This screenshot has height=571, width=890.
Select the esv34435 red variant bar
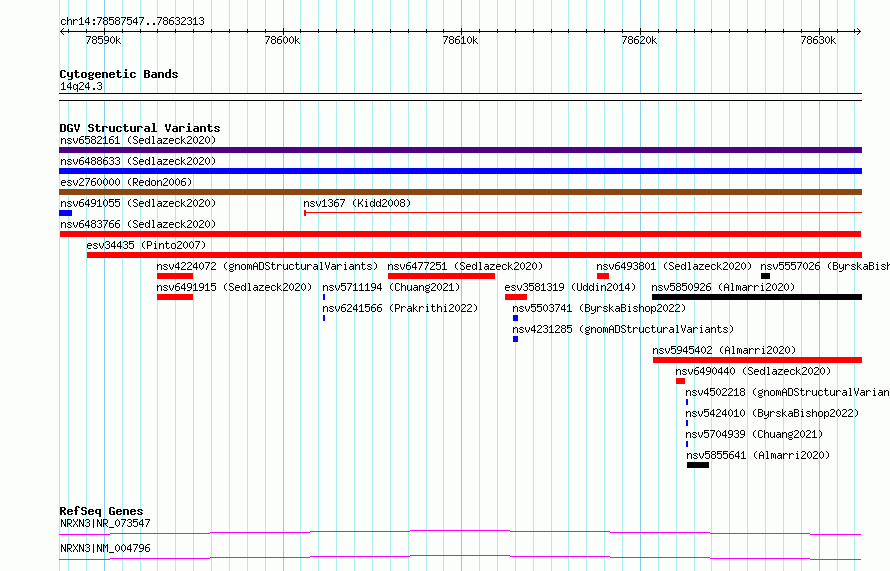point(474,255)
